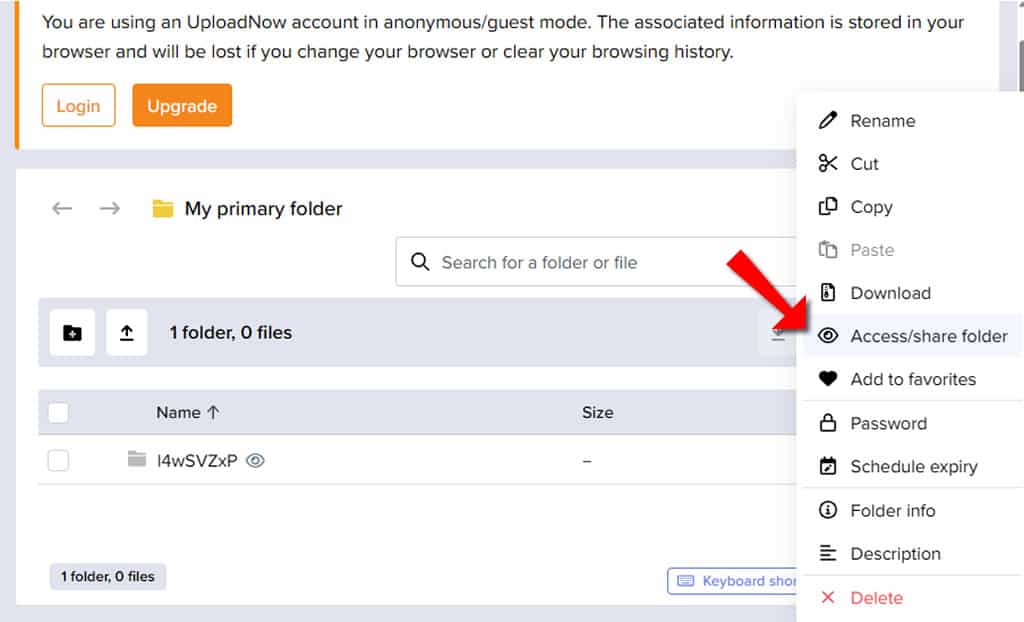Click the orange Upgrade button
Image resolution: width=1024 pixels, height=622 pixels.
click(x=182, y=105)
